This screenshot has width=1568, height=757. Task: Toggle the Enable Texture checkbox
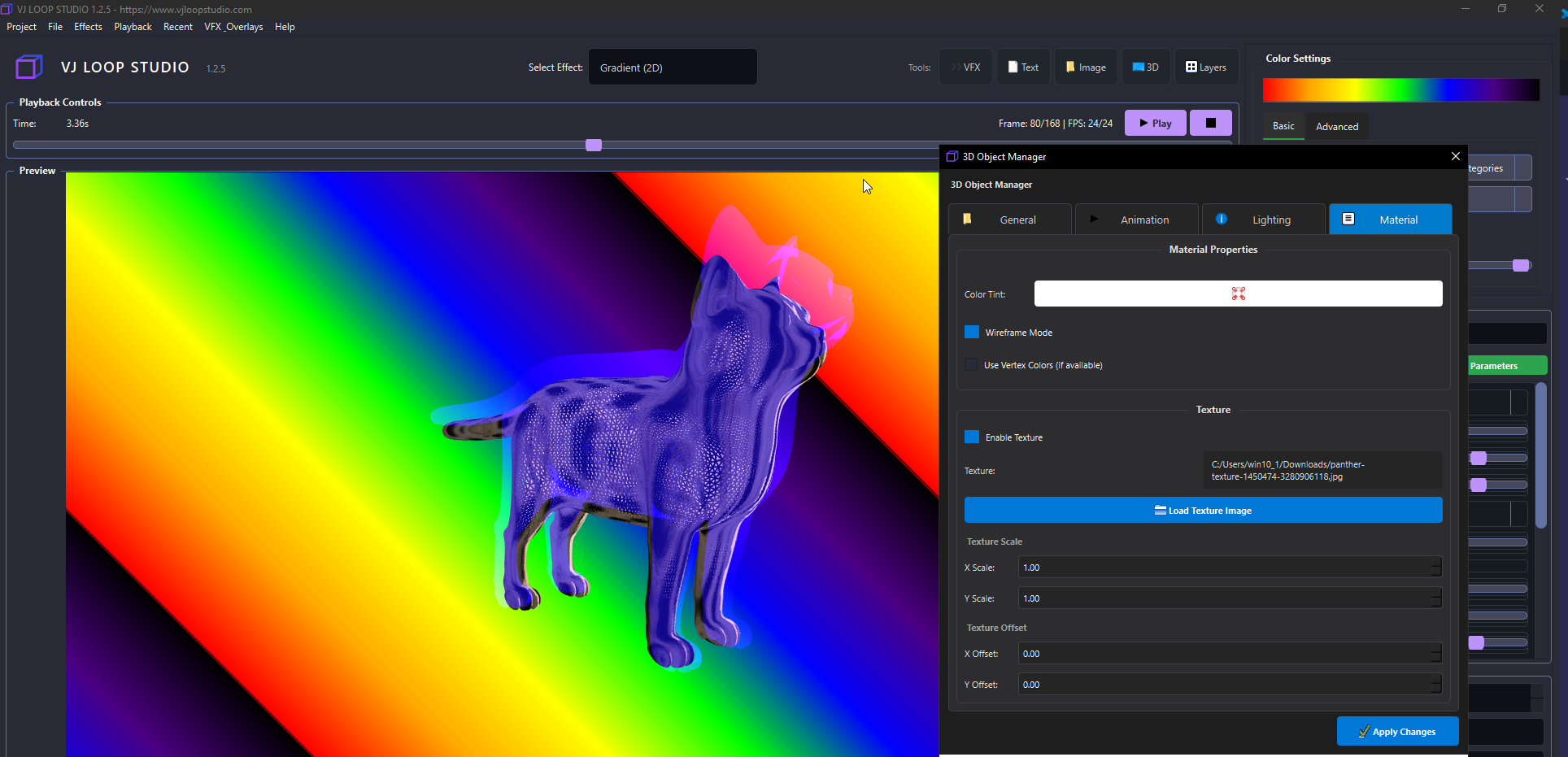pos(972,437)
